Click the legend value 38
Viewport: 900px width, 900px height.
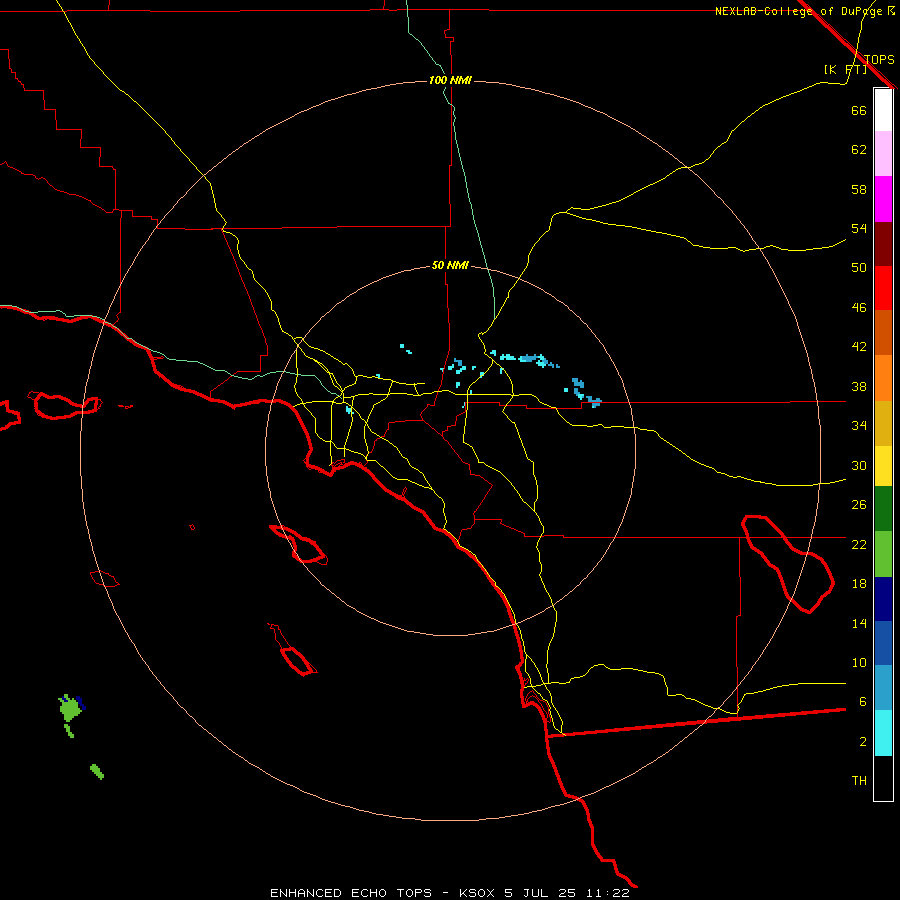point(859,386)
